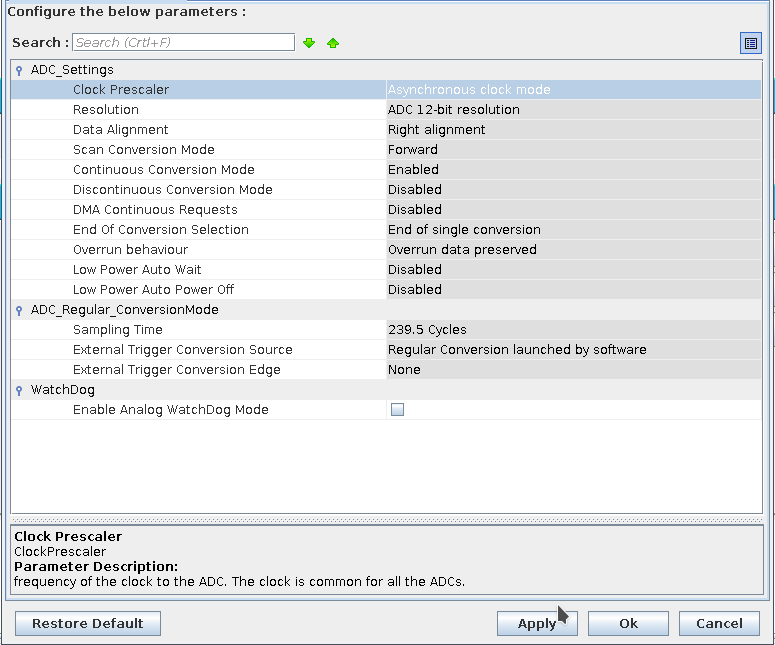Select the Overrun behaviour parameter row
This screenshot has height=645, width=775.
coord(130,250)
